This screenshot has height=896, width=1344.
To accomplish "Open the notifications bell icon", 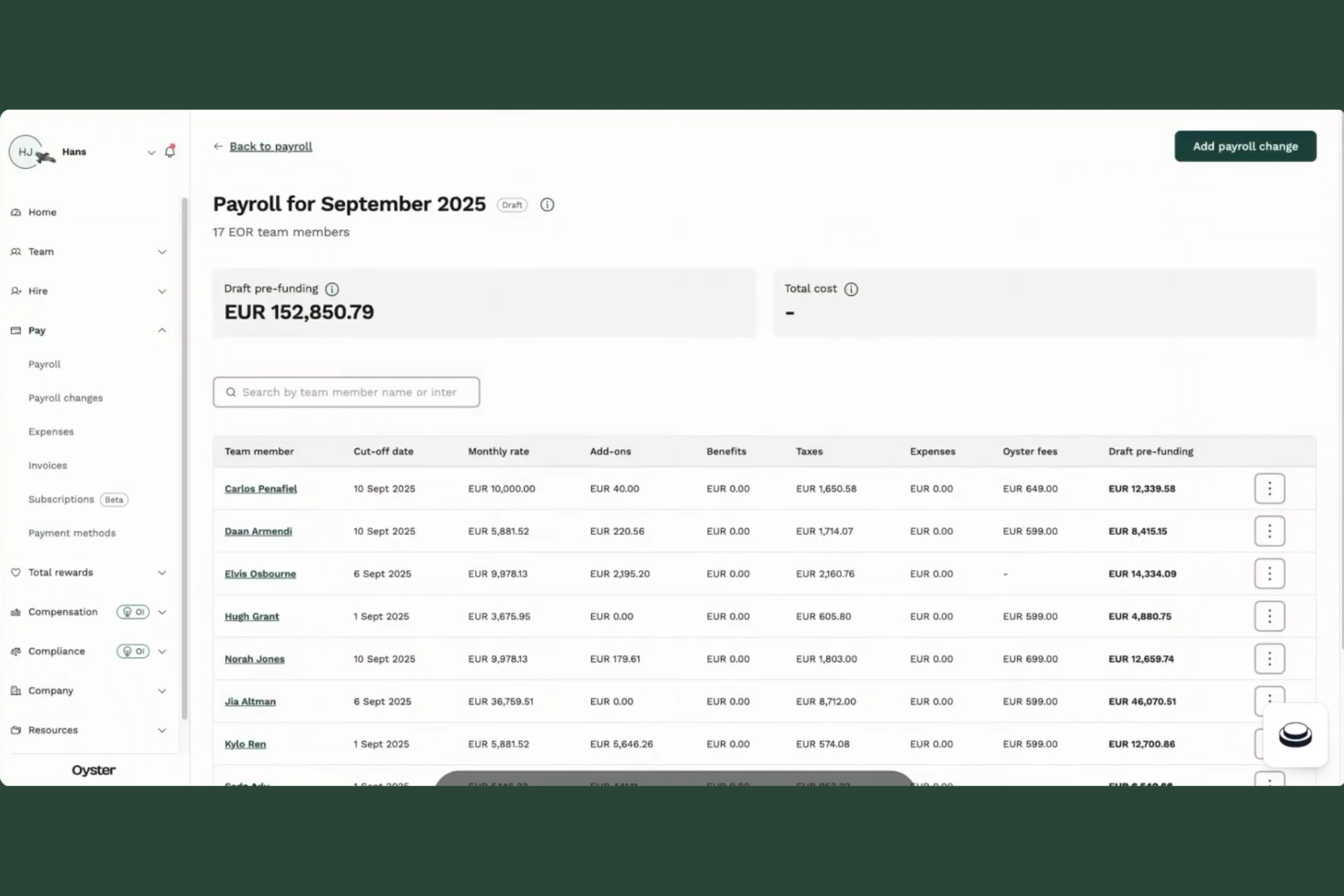I will 170,152.
